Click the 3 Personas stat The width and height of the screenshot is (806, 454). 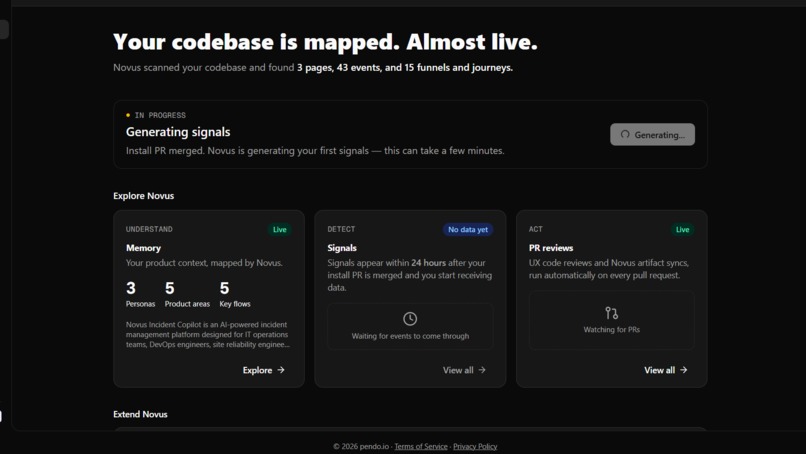coord(140,294)
